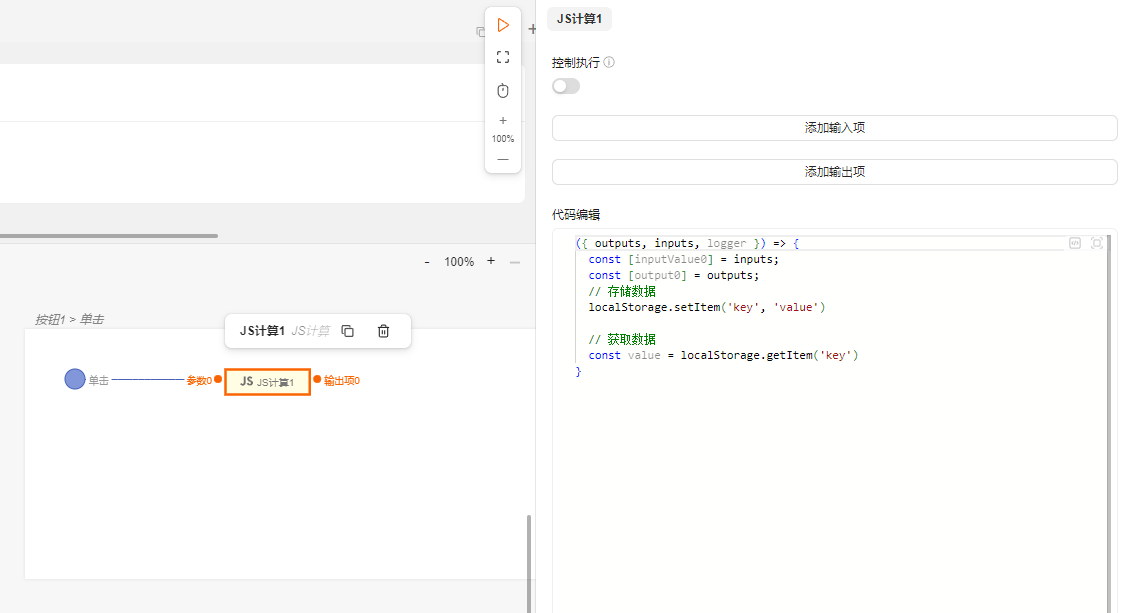1128x613 pixels.
Task: Select the JS计算1 tab label
Action: (579, 19)
